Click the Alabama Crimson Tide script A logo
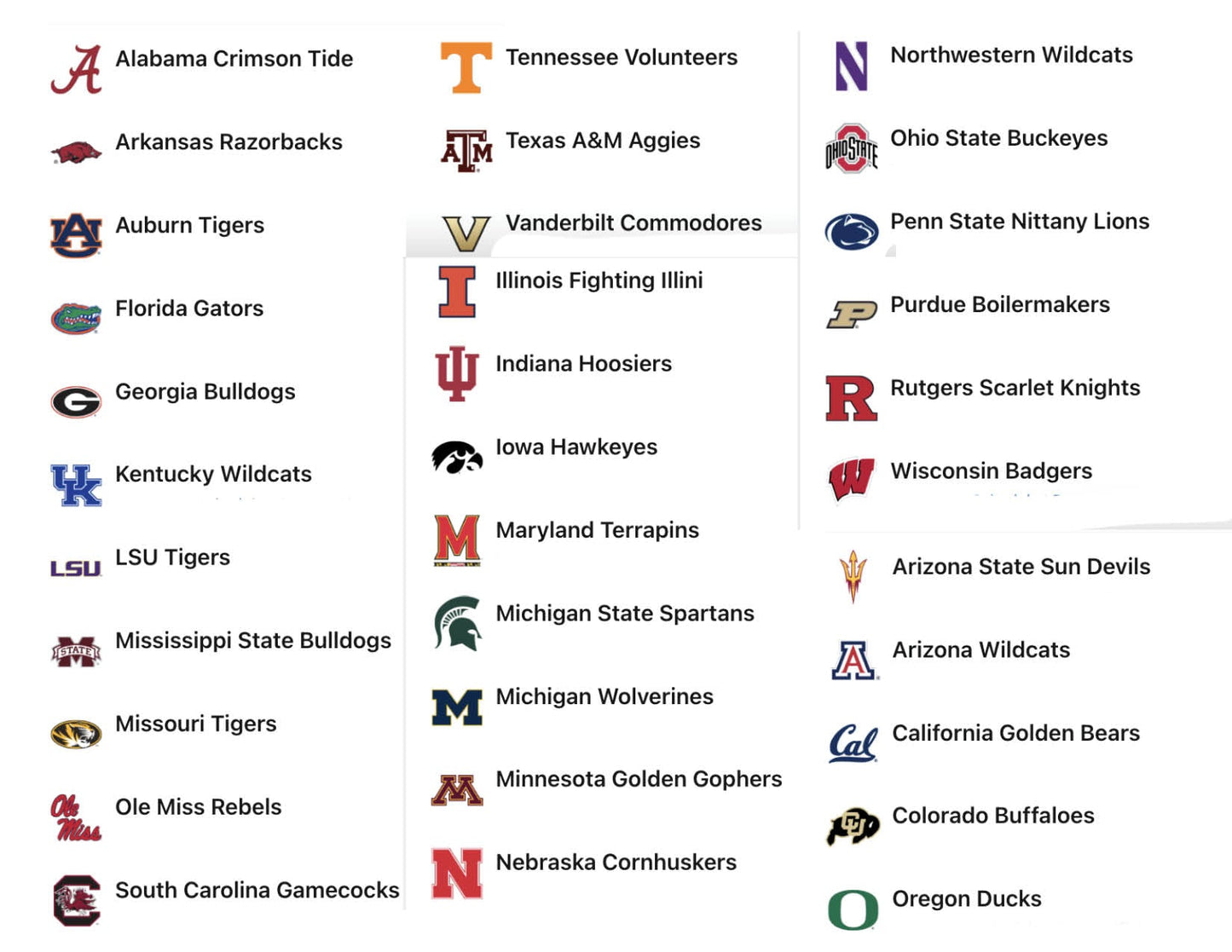The width and height of the screenshot is (1232, 952). (x=76, y=69)
